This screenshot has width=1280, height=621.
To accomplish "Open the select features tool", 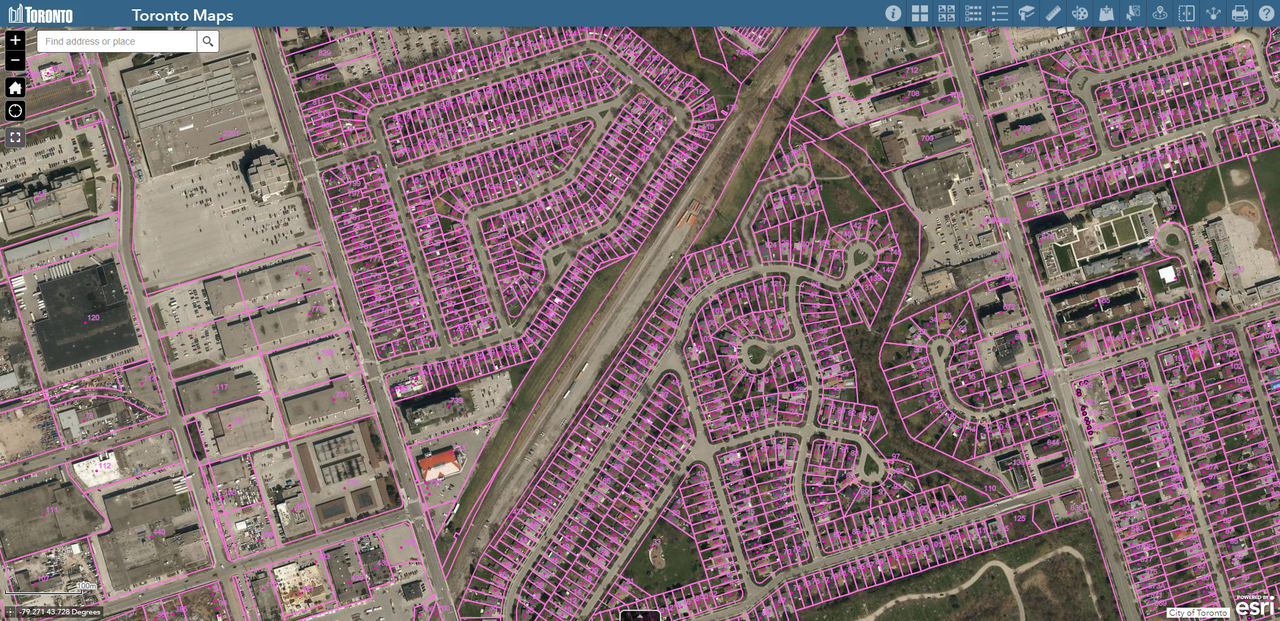I will (x=1133, y=13).
